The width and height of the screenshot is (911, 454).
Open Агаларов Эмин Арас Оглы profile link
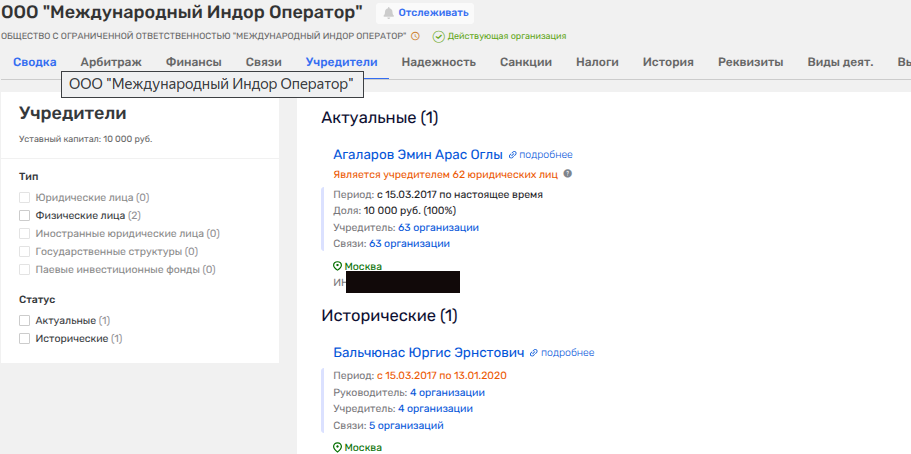[417, 154]
